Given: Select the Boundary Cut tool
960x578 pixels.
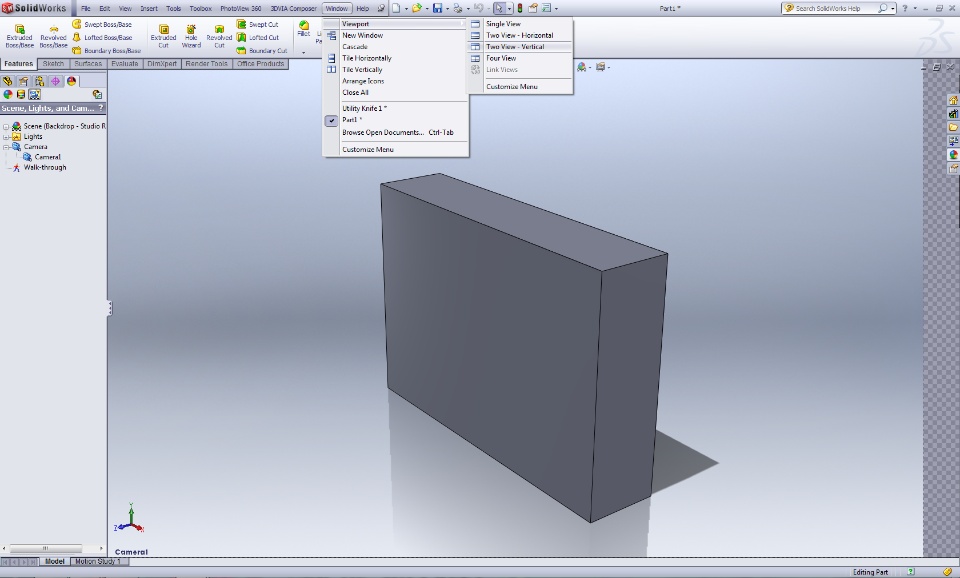Looking at the screenshot, I should 262,50.
